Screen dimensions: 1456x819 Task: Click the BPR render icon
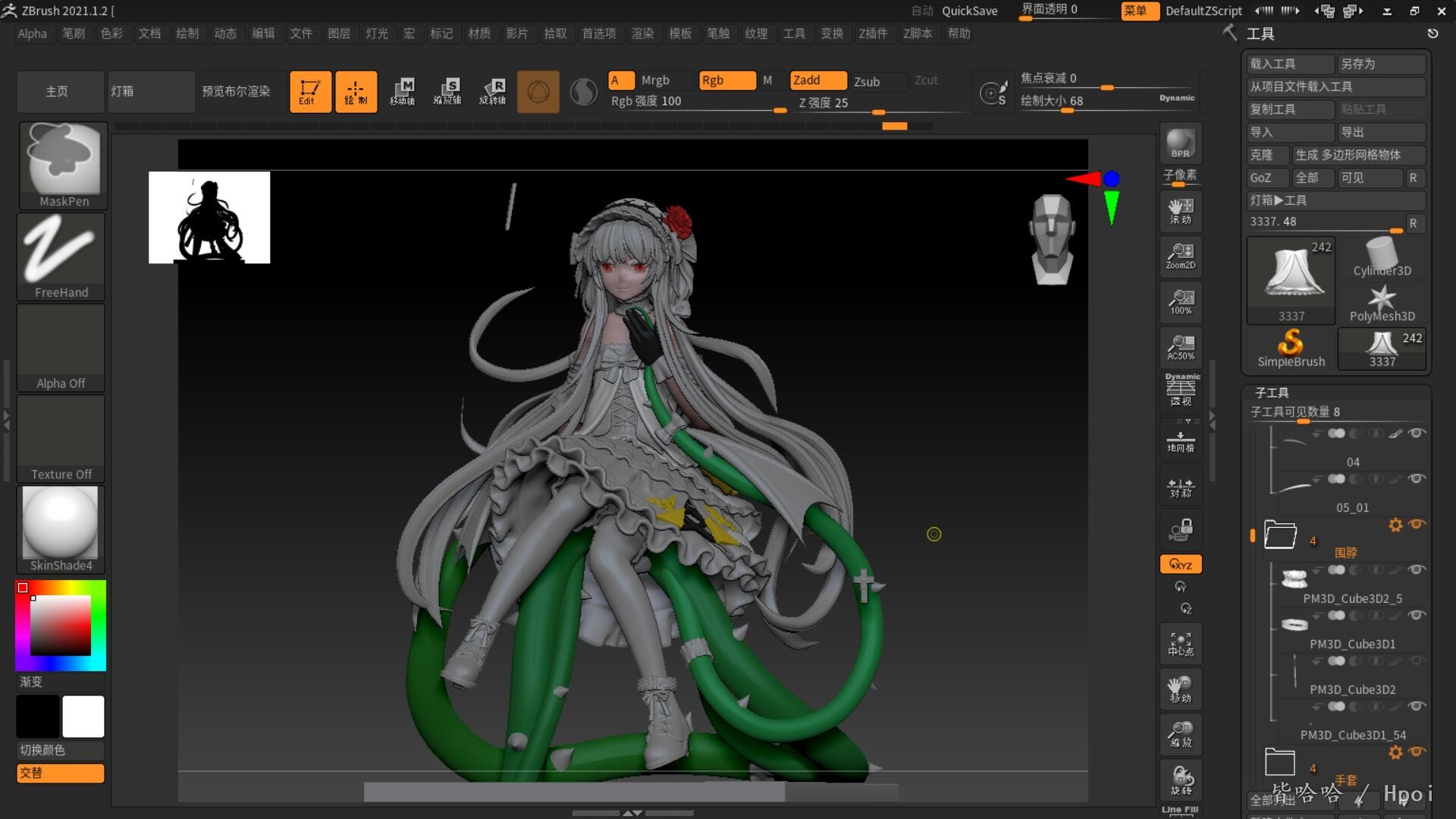1180,143
